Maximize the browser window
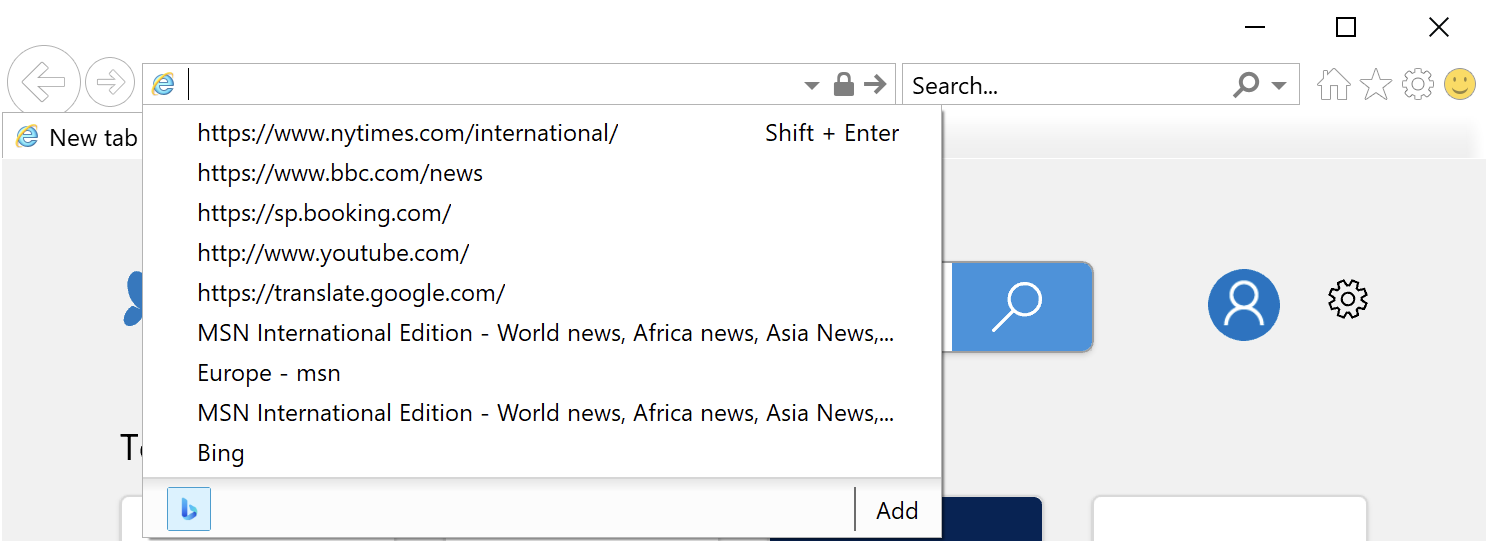Viewport: 1486px width, 541px height. [x=1346, y=27]
